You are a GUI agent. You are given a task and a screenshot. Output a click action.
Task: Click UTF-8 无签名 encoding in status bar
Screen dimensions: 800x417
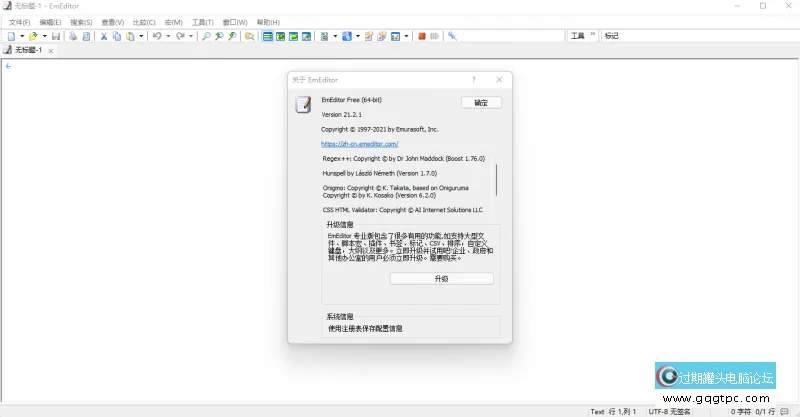point(669,411)
